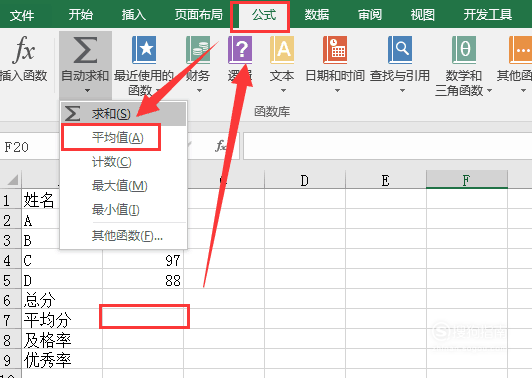Select column F header
Screen dimensions: 532x378
tap(467, 180)
